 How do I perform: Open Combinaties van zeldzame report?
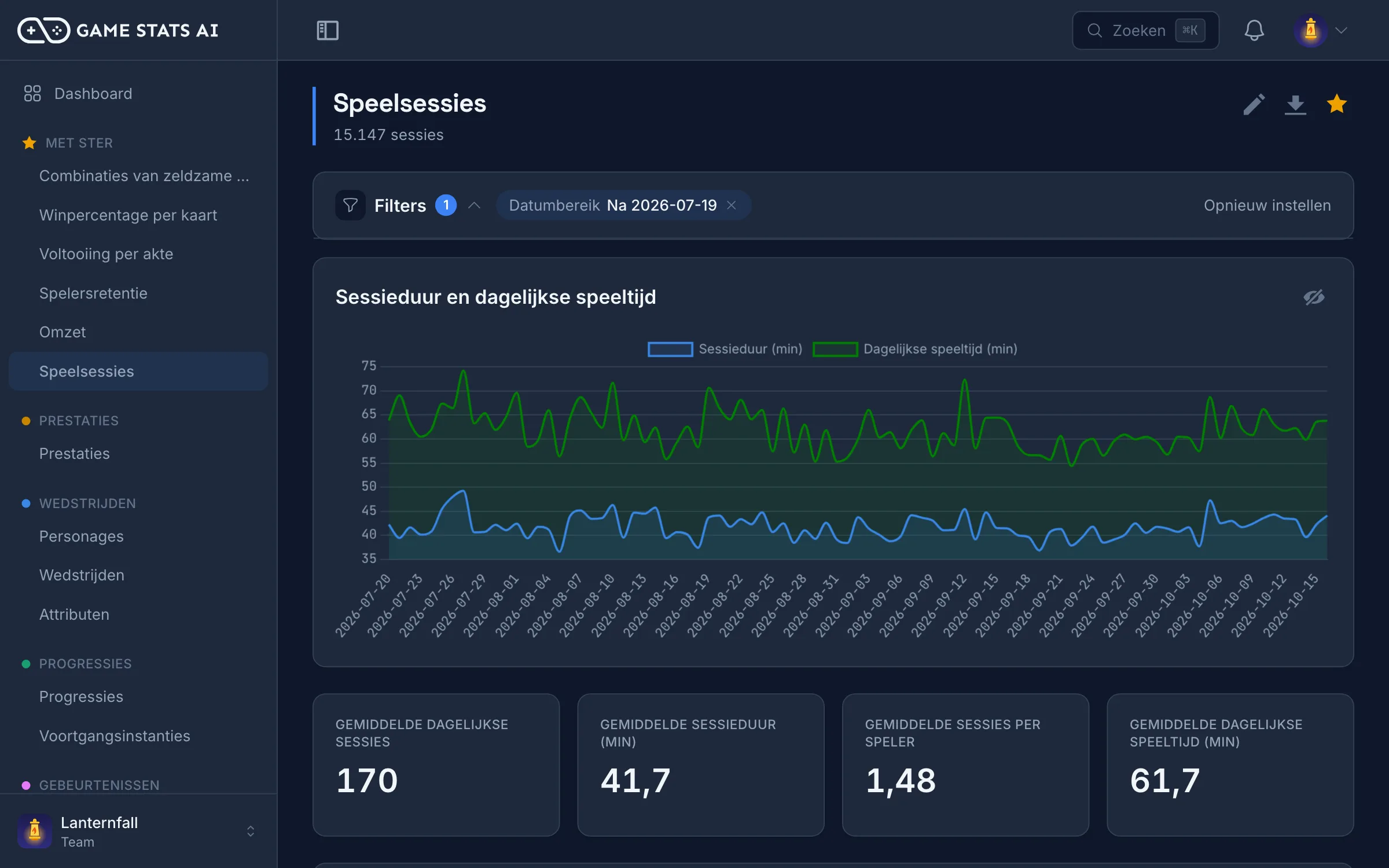138,176
